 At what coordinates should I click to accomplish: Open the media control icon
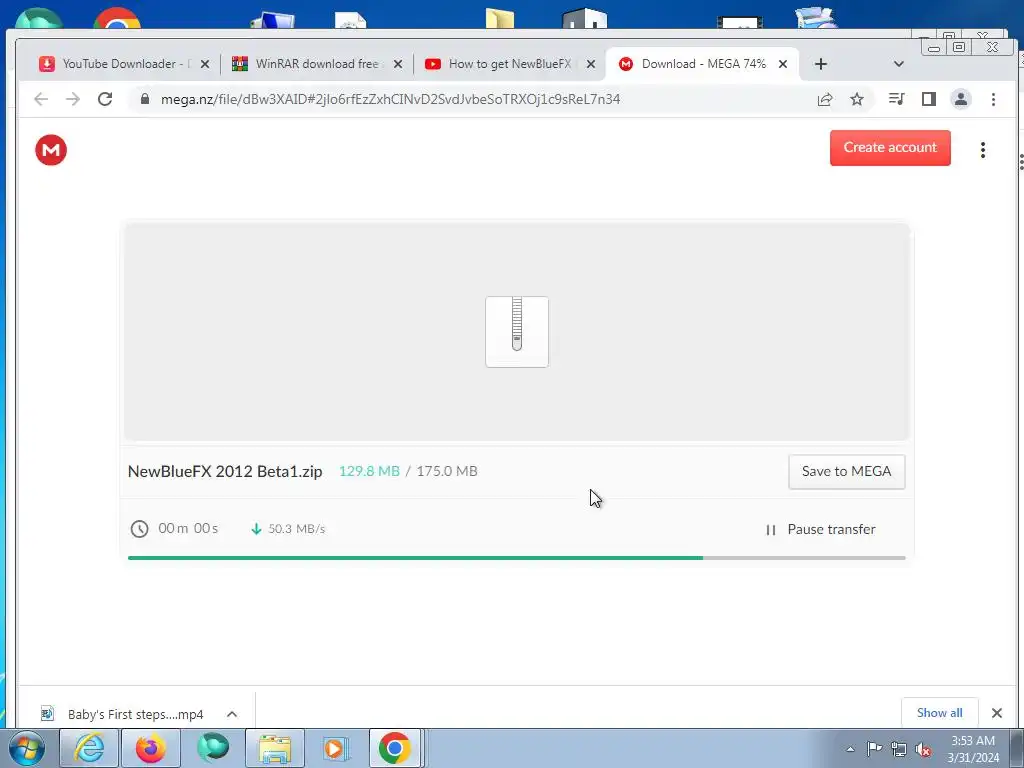(897, 99)
